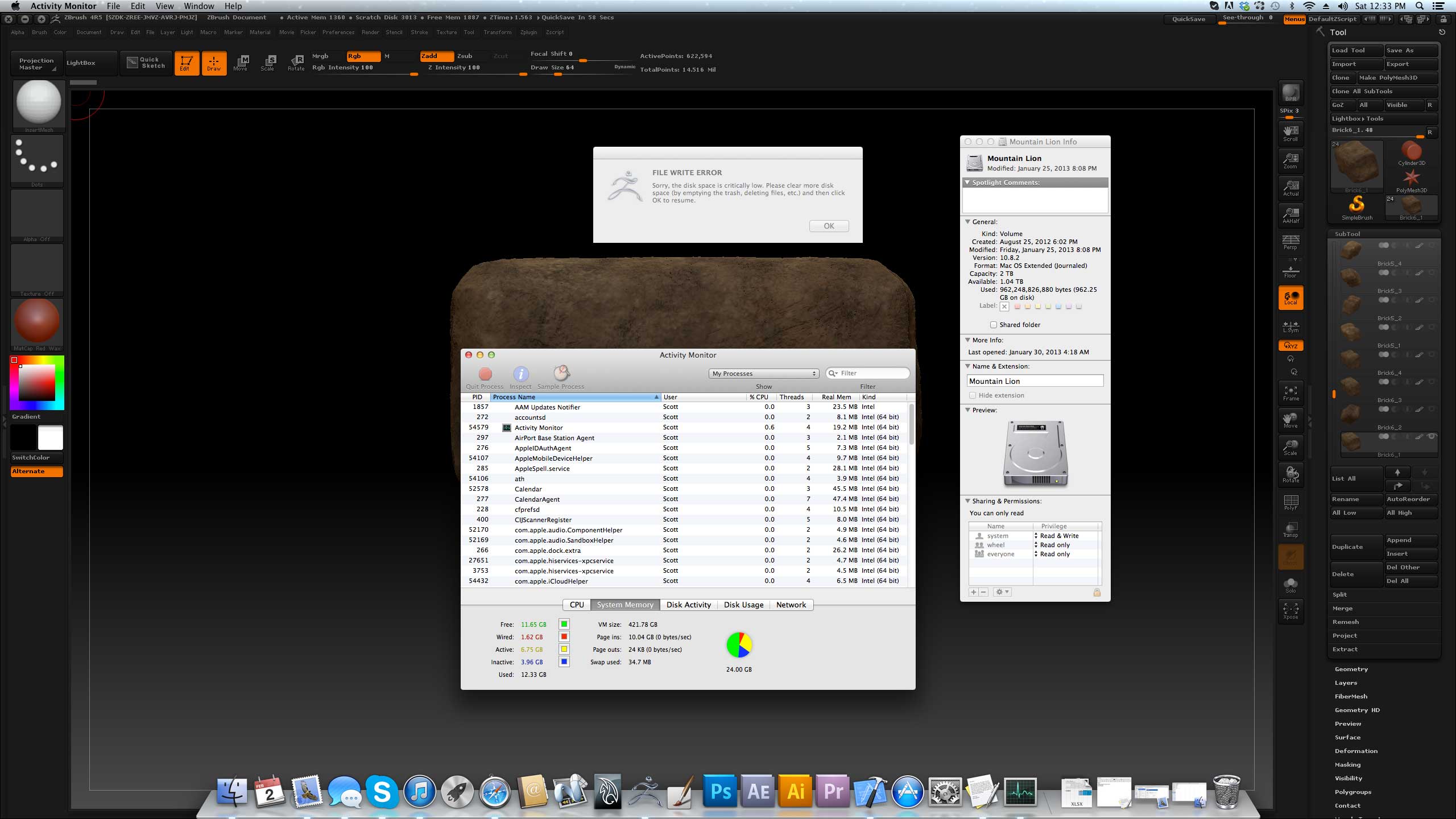Select the PolyMesh3D star tool
This screenshot has height=819, width=1456.
point(1412,181)
